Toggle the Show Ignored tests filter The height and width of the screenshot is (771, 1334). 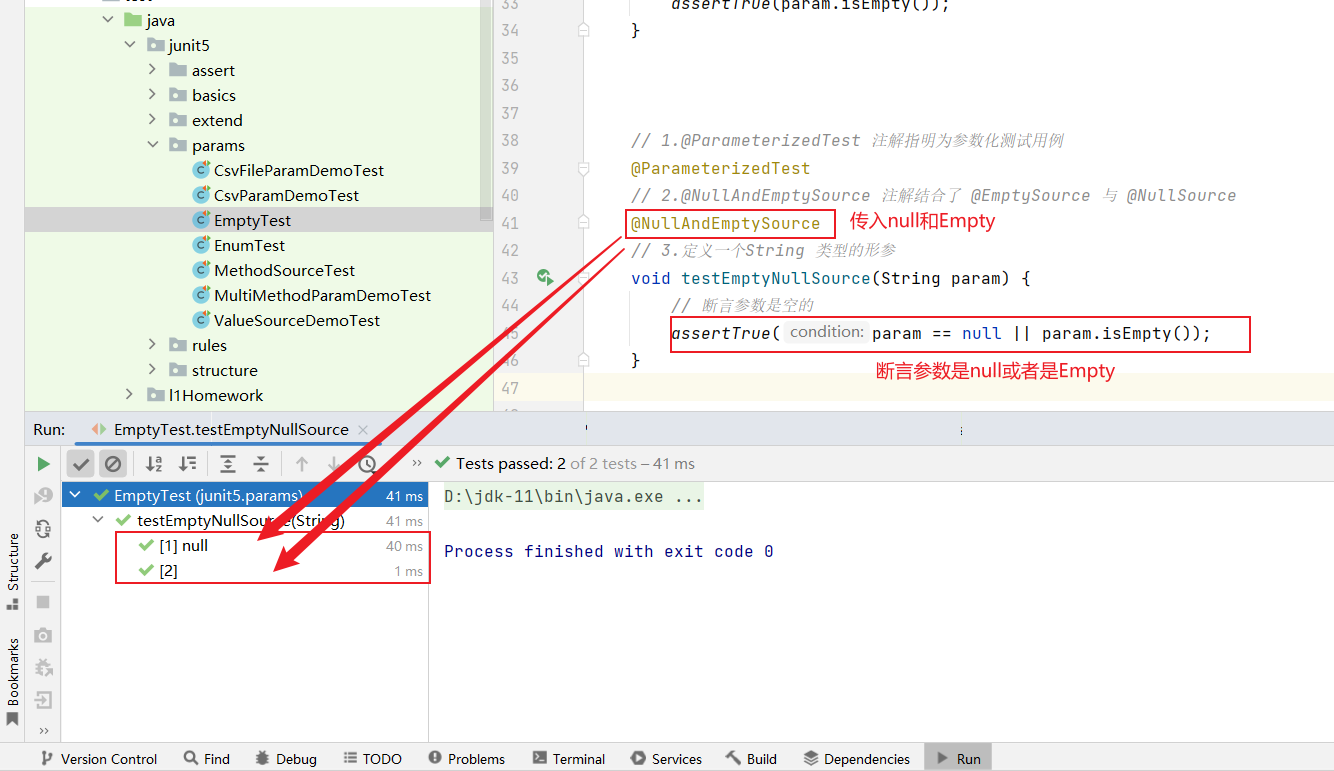point(113,464)
